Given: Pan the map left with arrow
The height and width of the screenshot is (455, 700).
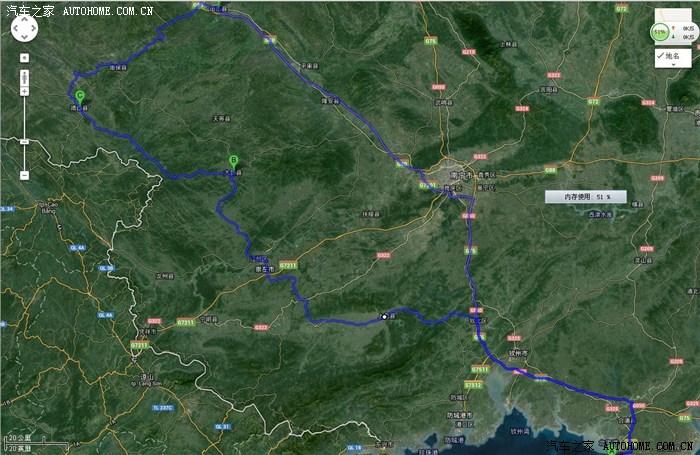Looking at the screenshot, I should [15, 29].
